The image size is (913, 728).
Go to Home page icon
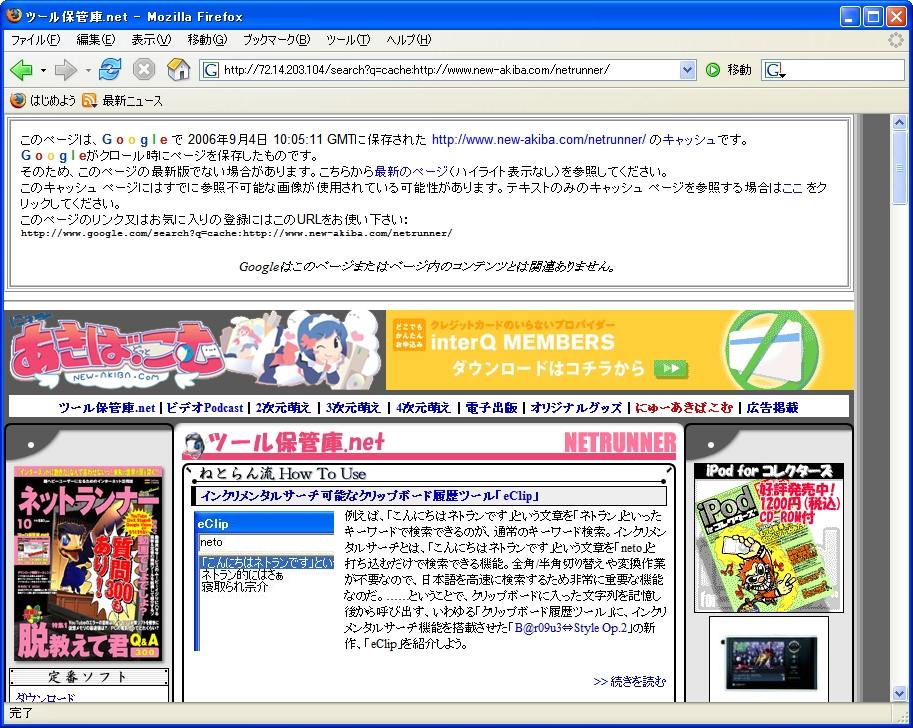point(178,69)
